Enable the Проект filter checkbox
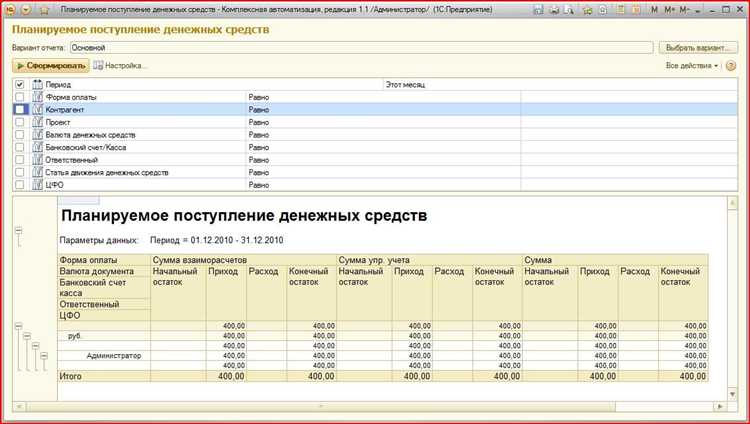The width and height of the screenshot is (750, 424). click(20, 122)
